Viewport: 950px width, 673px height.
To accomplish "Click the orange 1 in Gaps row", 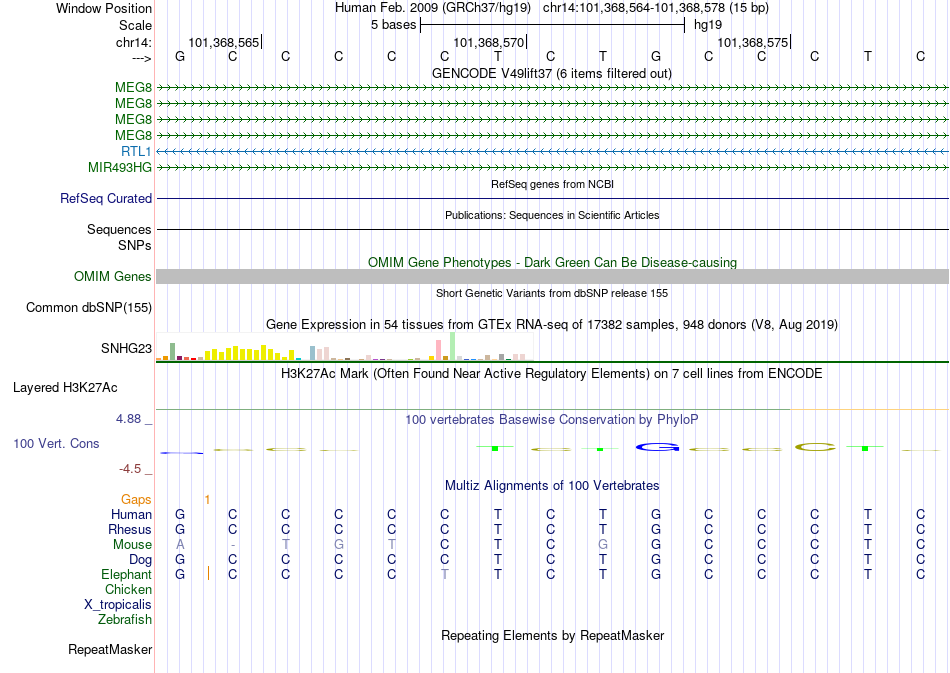I will click(x=207, y=500).
